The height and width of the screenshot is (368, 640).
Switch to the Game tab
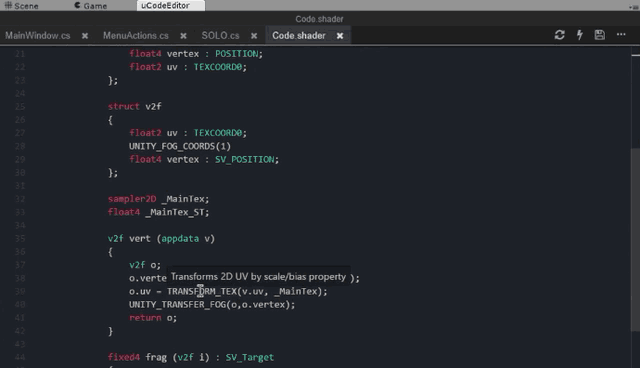point(91,6)
